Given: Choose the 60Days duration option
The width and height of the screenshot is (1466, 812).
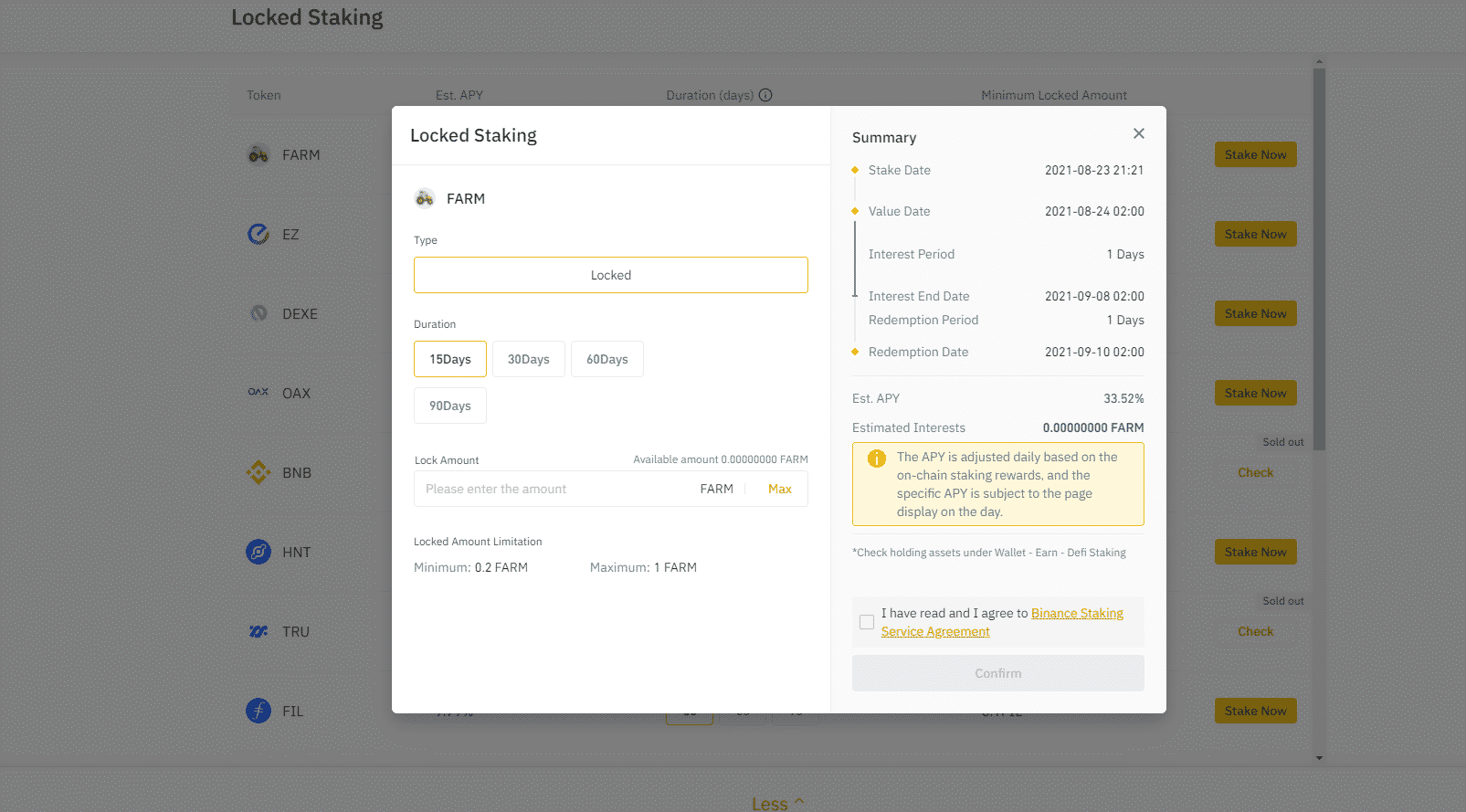Looking at the screenshot, I should 607,359.
